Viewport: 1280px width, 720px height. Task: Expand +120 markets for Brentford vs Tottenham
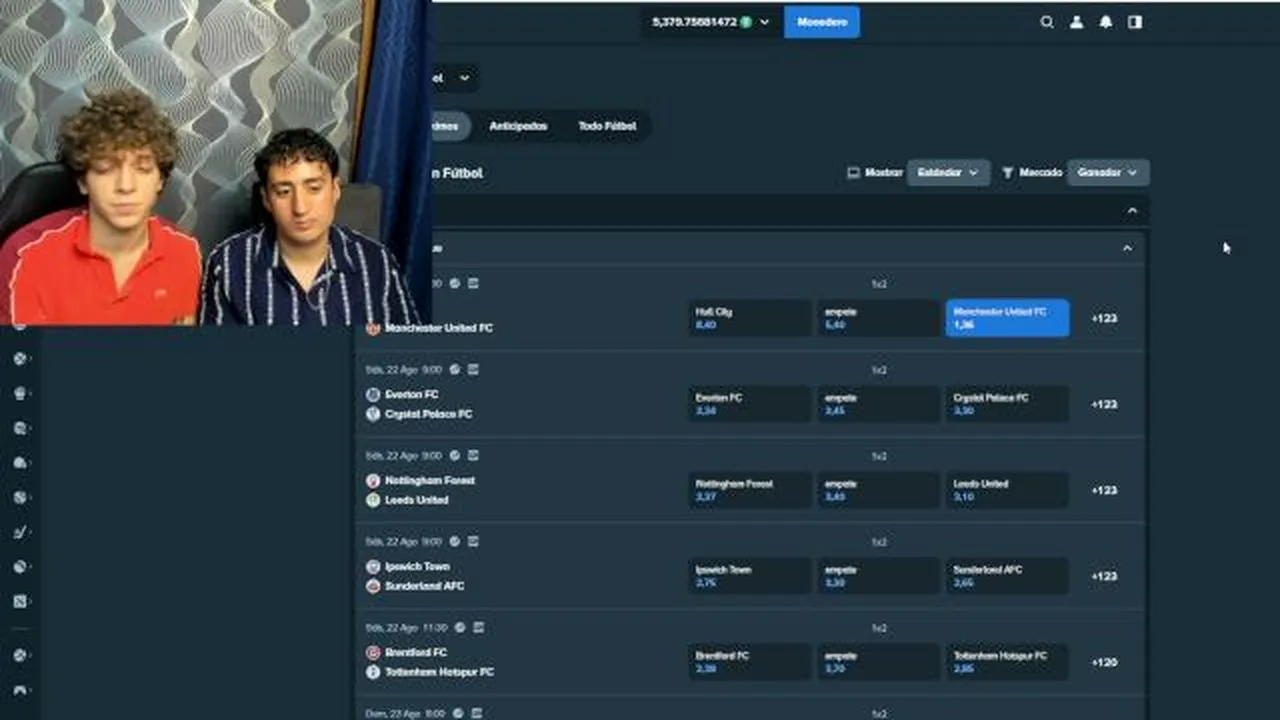click(1104, 662)
